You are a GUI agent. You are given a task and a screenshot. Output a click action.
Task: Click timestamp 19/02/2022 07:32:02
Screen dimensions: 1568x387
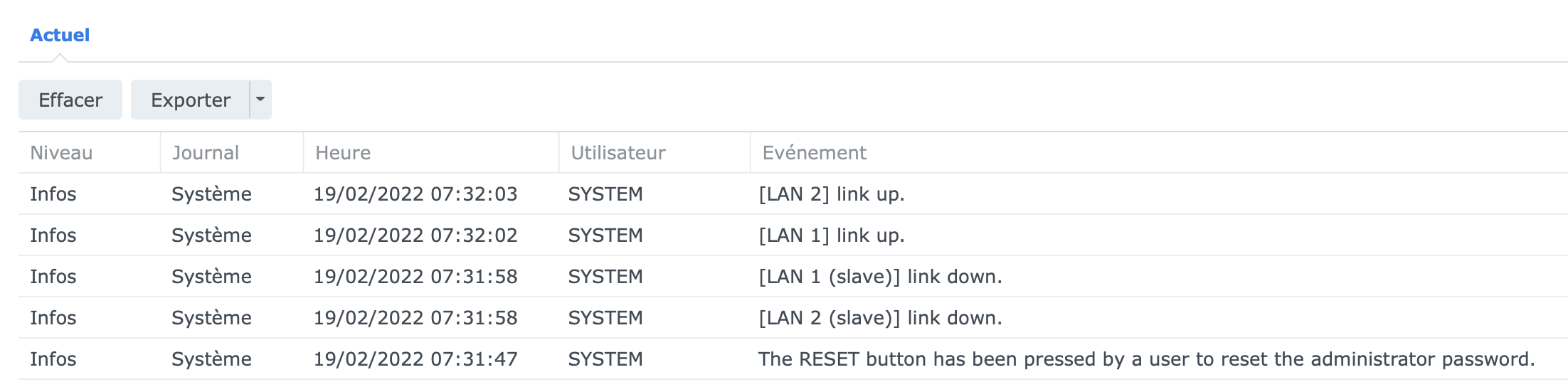(415, 235)
